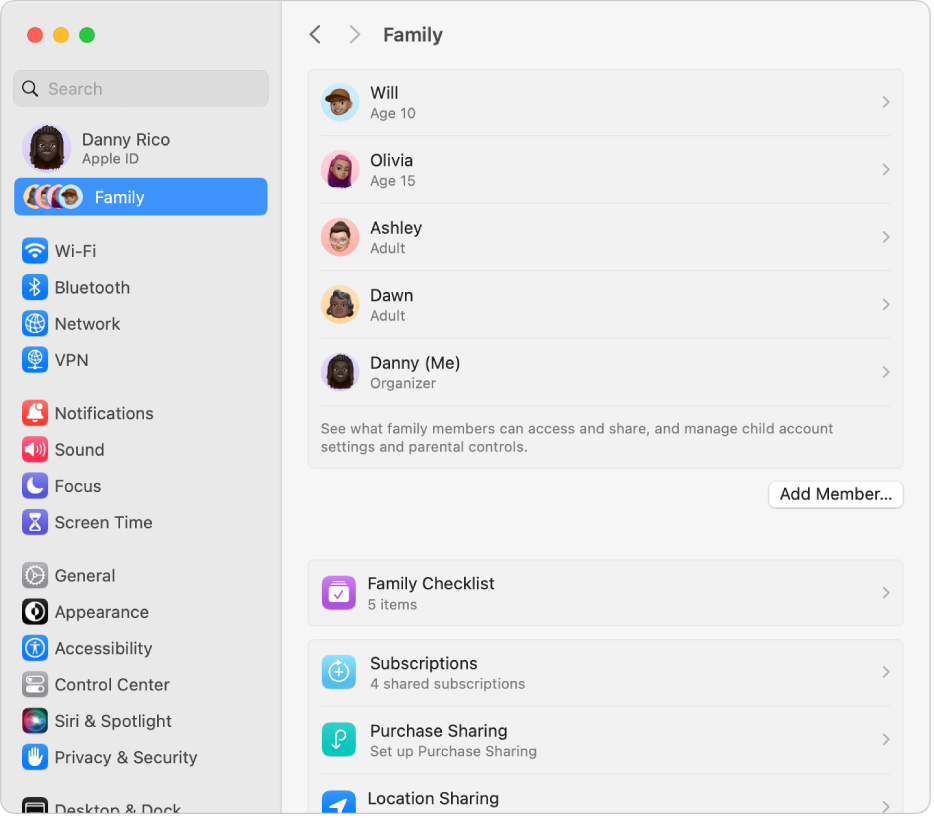This screenshot has width=934, height=818.
Task: Select the Subscriptions plus-circle icon
Action: pos(339,672)
